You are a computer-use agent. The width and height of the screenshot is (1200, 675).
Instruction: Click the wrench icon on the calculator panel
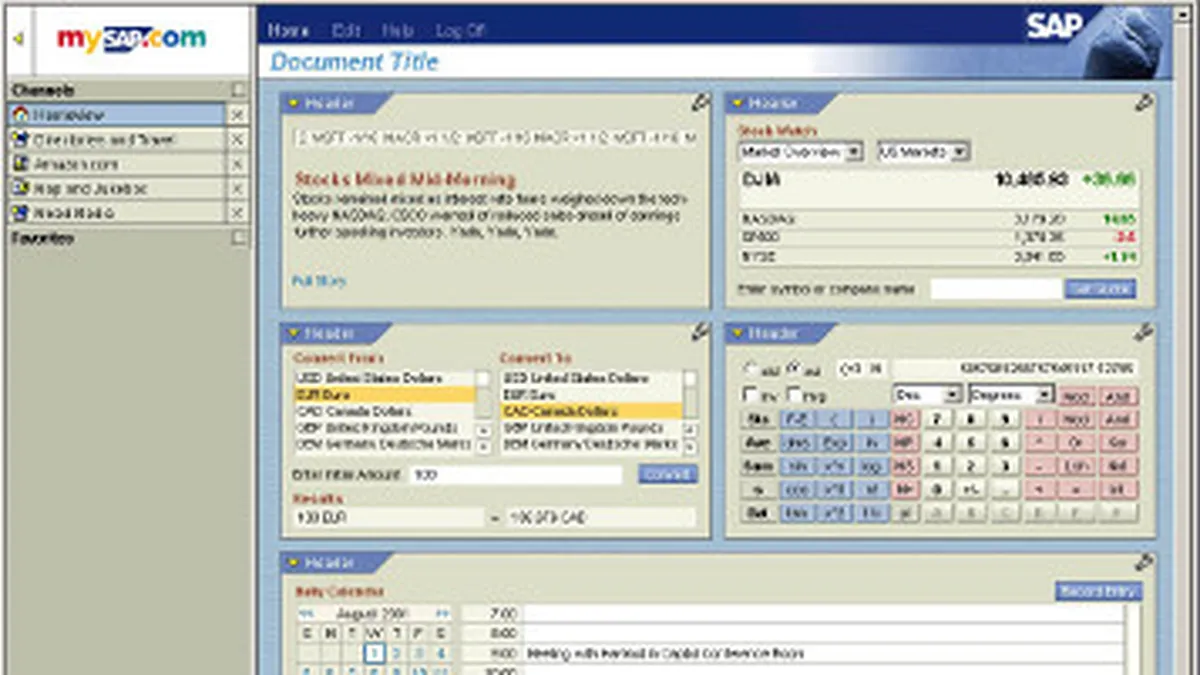click(x=1144, y=332)
